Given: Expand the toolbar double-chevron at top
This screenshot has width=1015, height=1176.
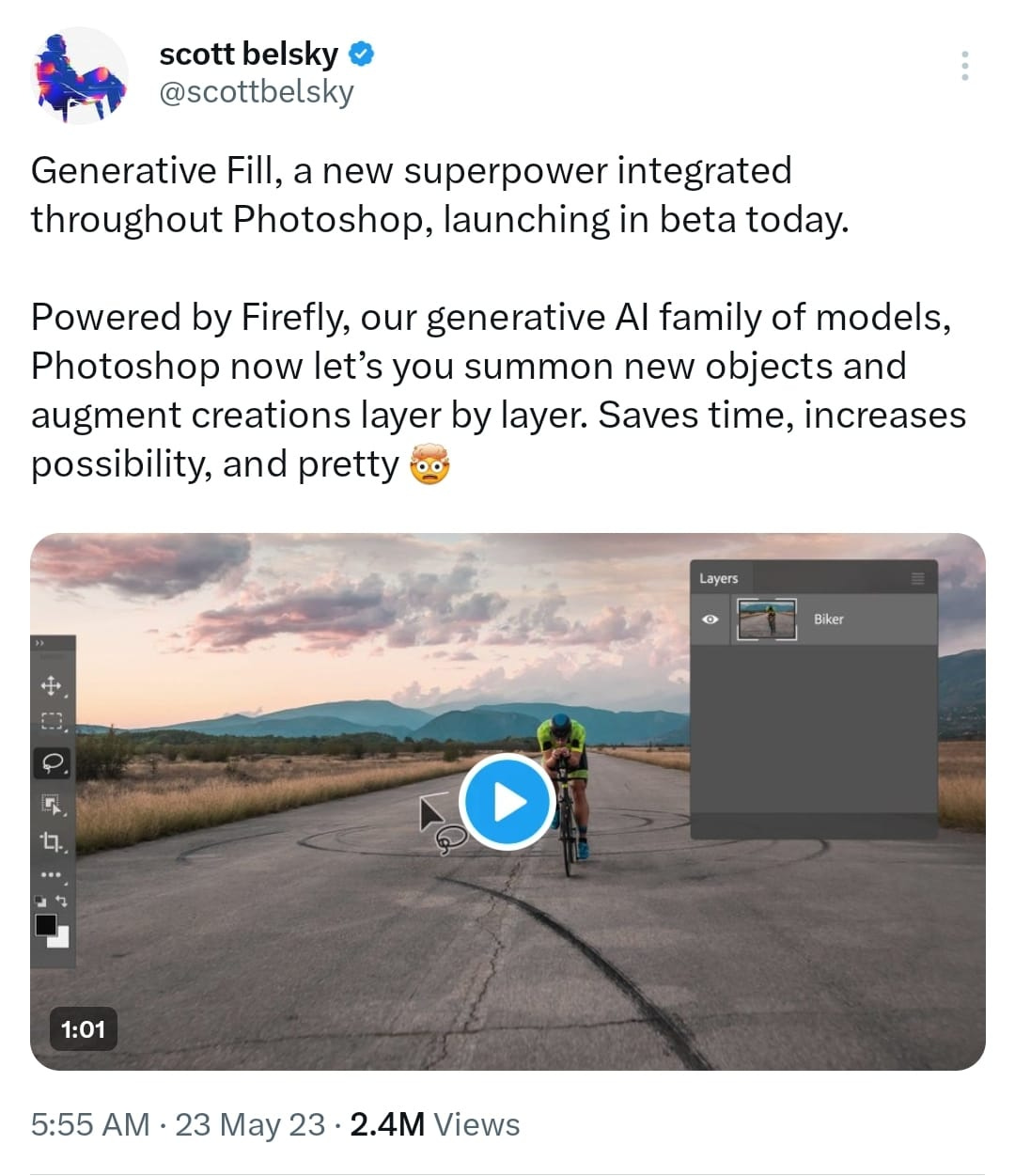Looking at the screenshot, I should pyautogui.click(x=40, y=643).
